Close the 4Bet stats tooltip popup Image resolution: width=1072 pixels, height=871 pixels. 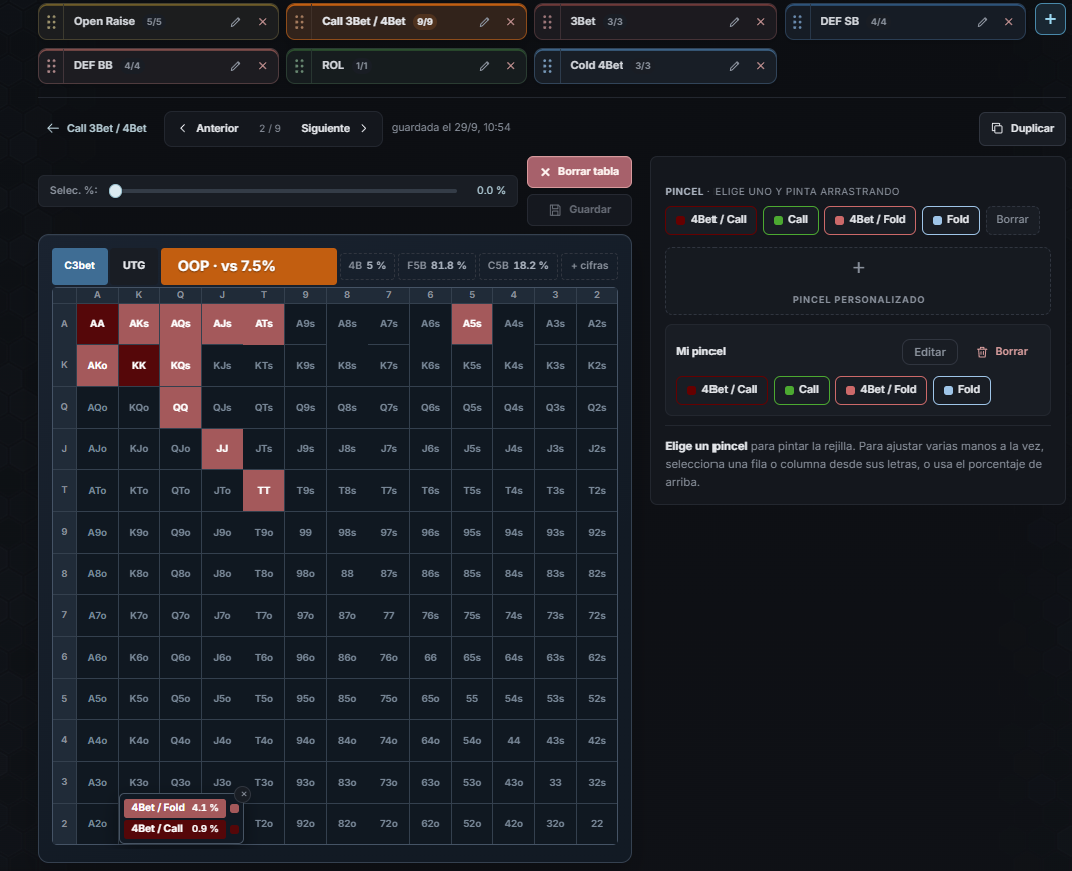pyautogui.click(x=243, y=794)
